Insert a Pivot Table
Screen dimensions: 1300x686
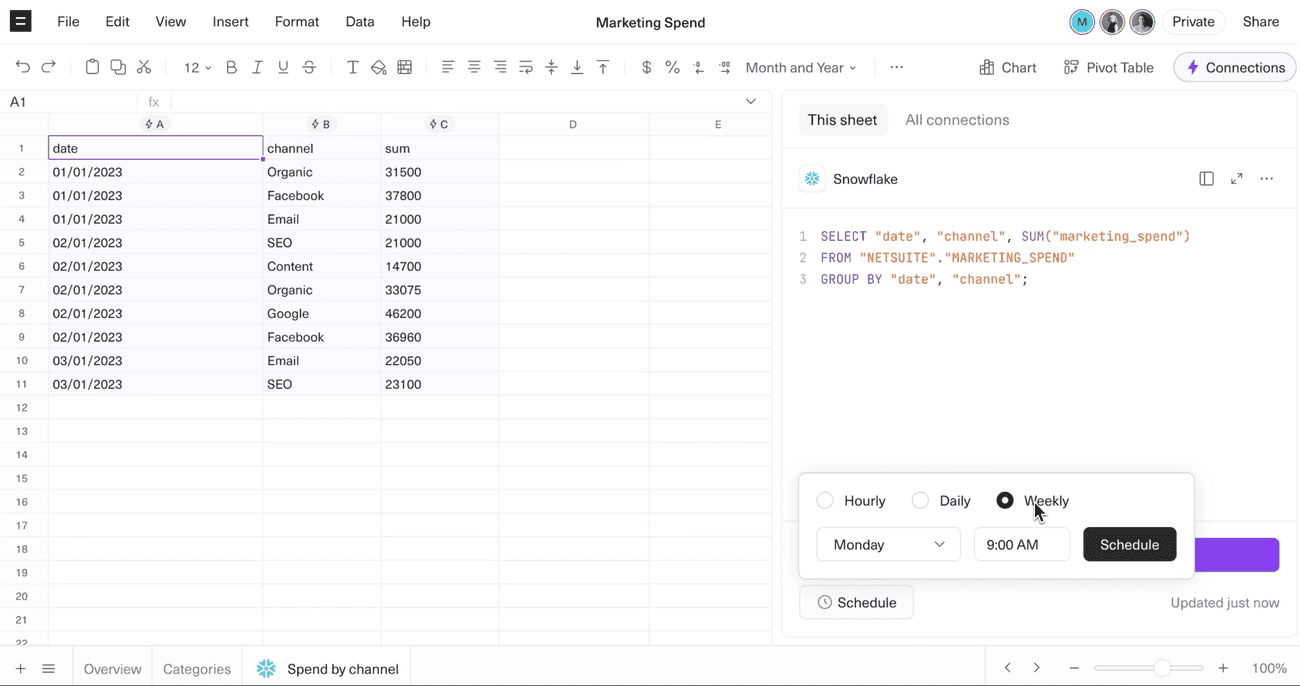click(1108, 67)
